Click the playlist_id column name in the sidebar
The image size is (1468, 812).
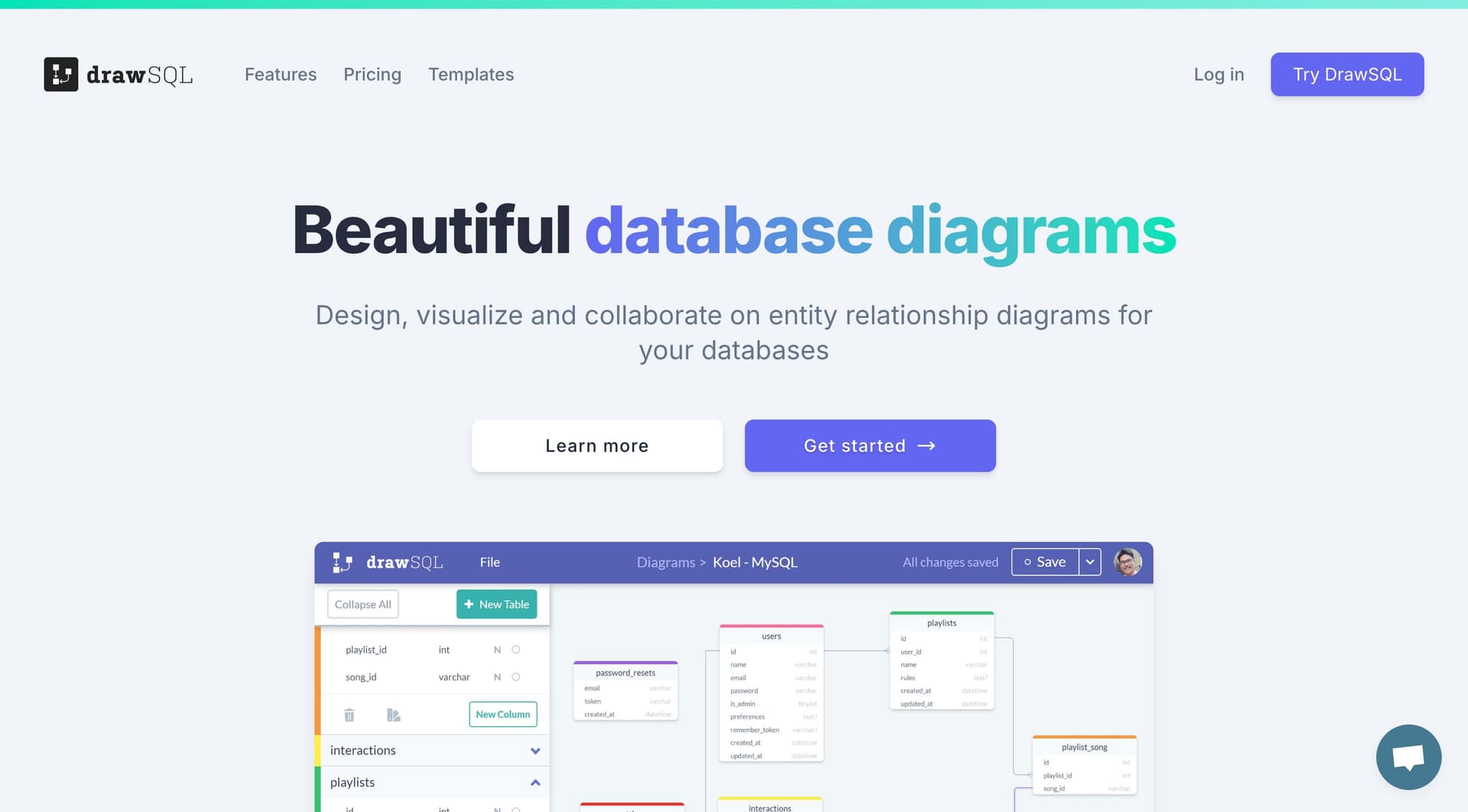(366, 650)
